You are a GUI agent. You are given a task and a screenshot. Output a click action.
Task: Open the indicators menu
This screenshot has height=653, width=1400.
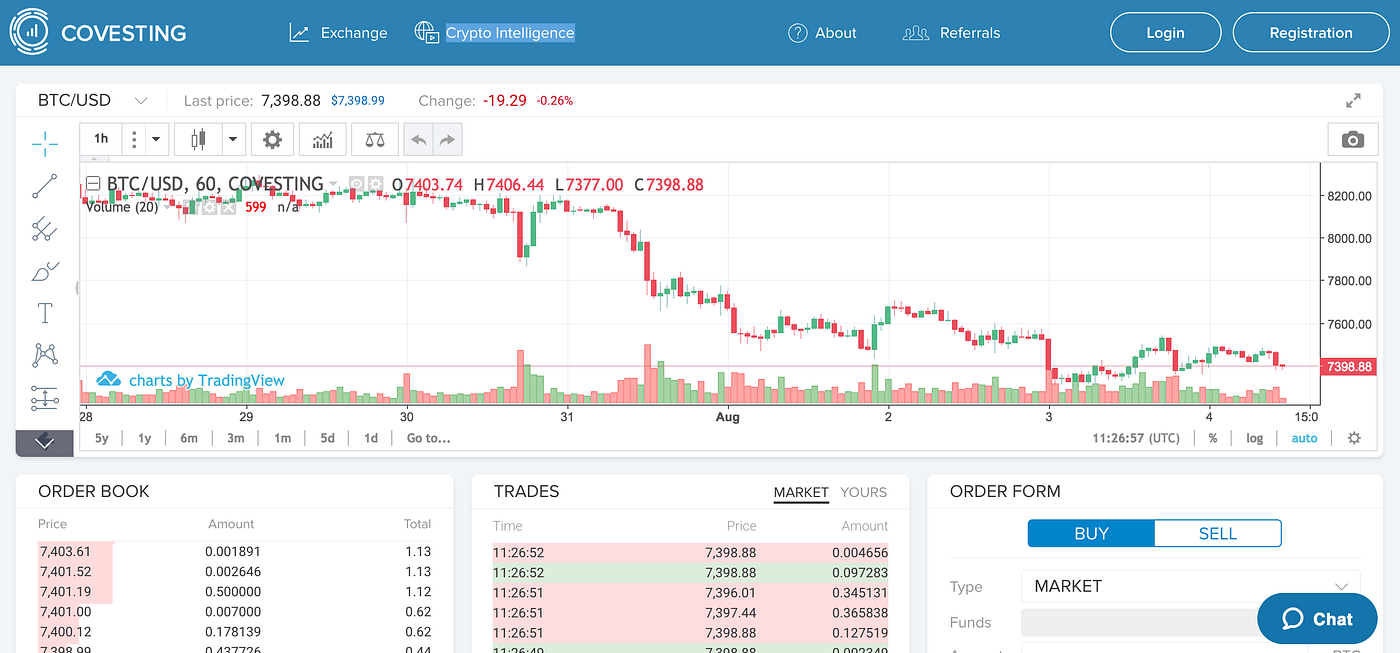click(x=322, y=140)
